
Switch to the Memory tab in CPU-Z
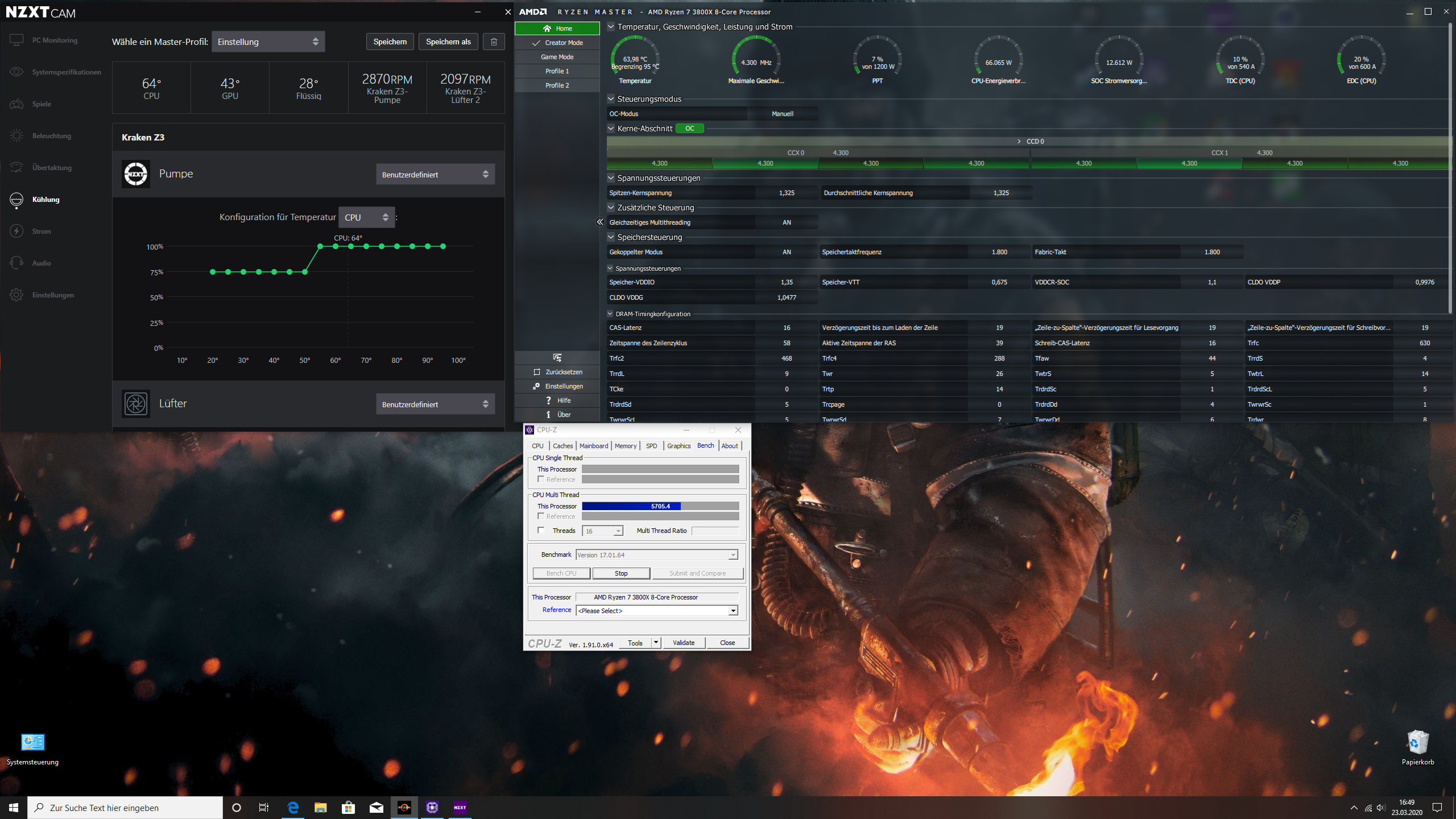point(625,446)
